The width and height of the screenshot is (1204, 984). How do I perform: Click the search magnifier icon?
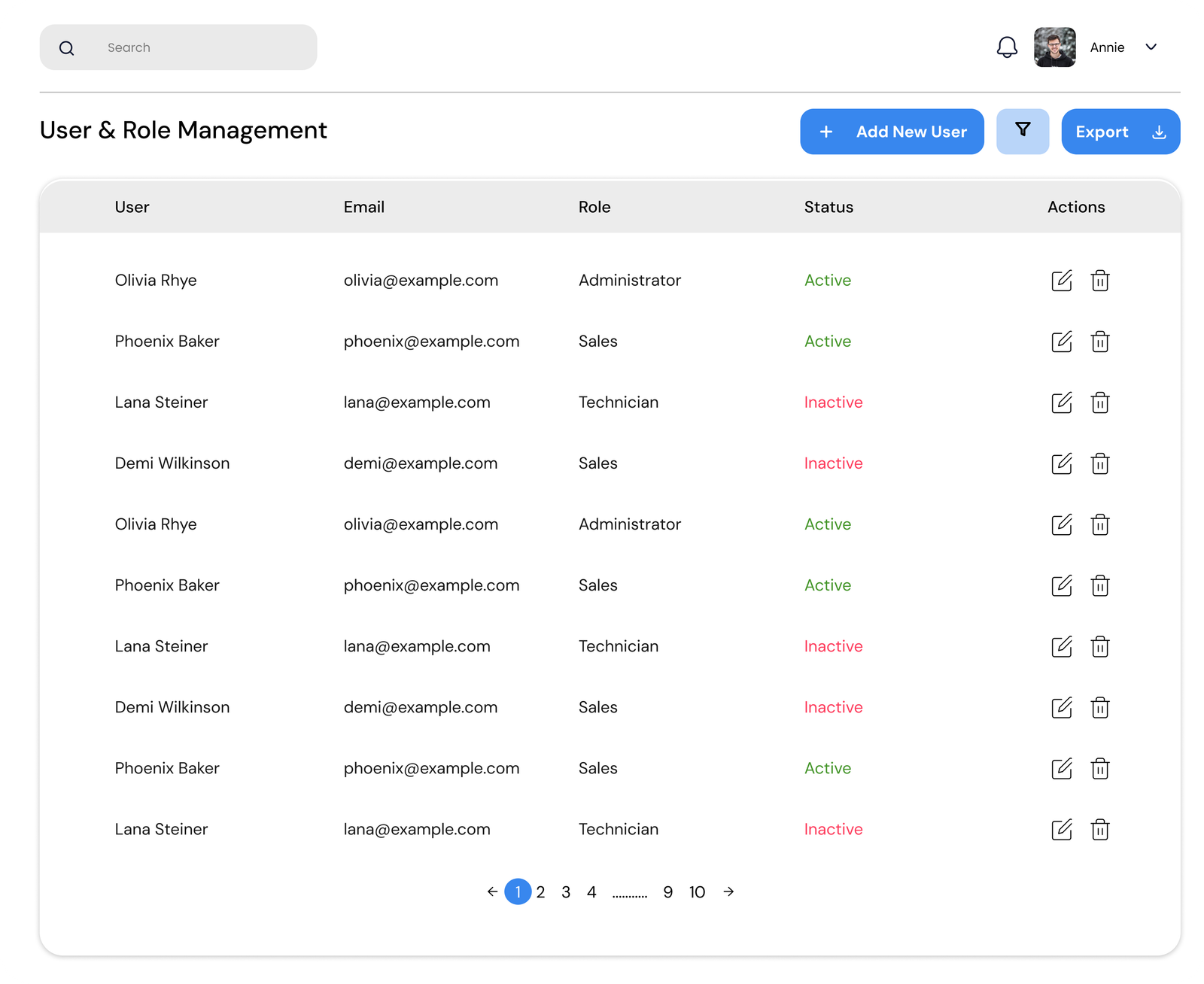(67, 48)
